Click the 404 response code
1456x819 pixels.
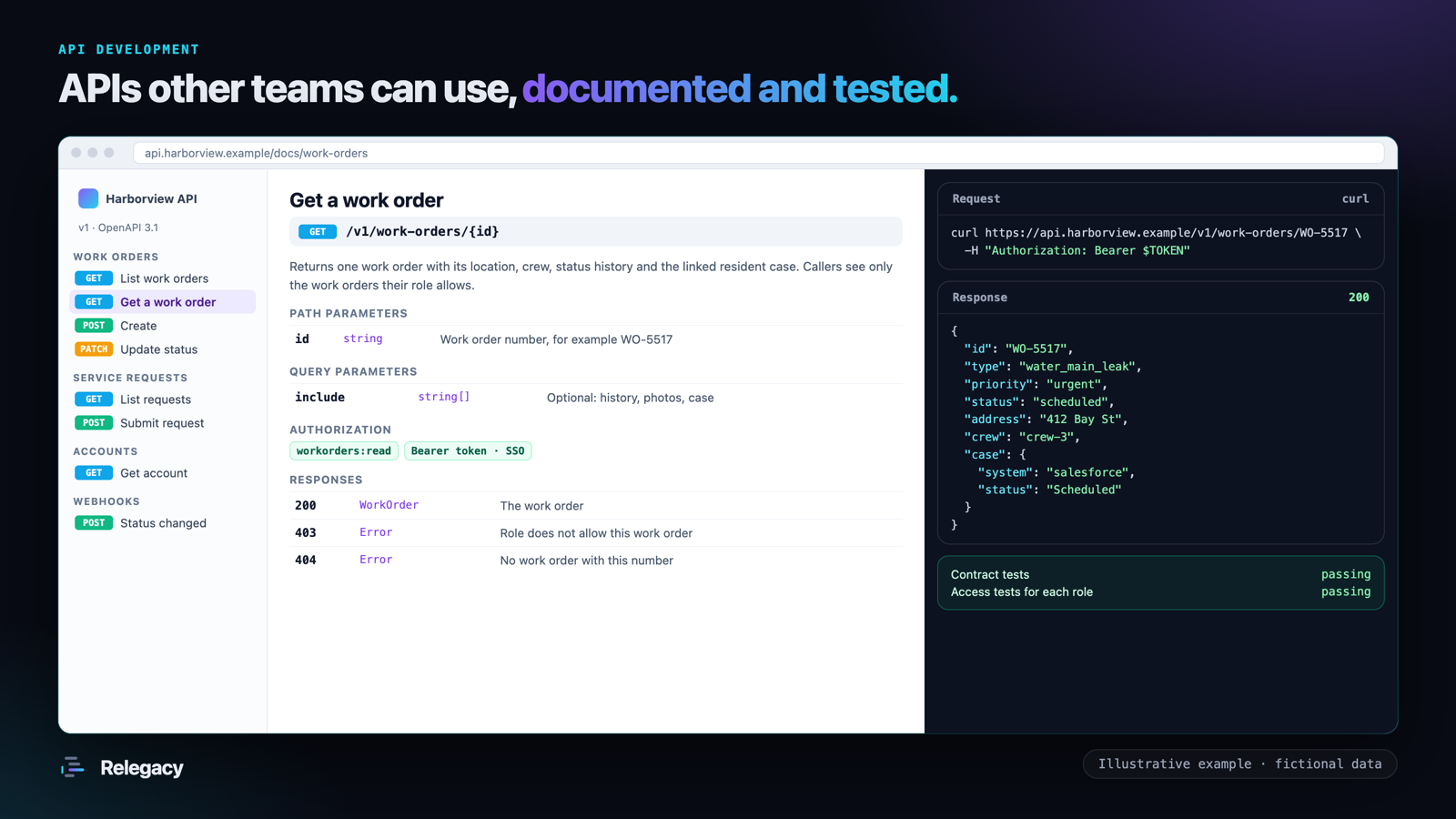306,560
